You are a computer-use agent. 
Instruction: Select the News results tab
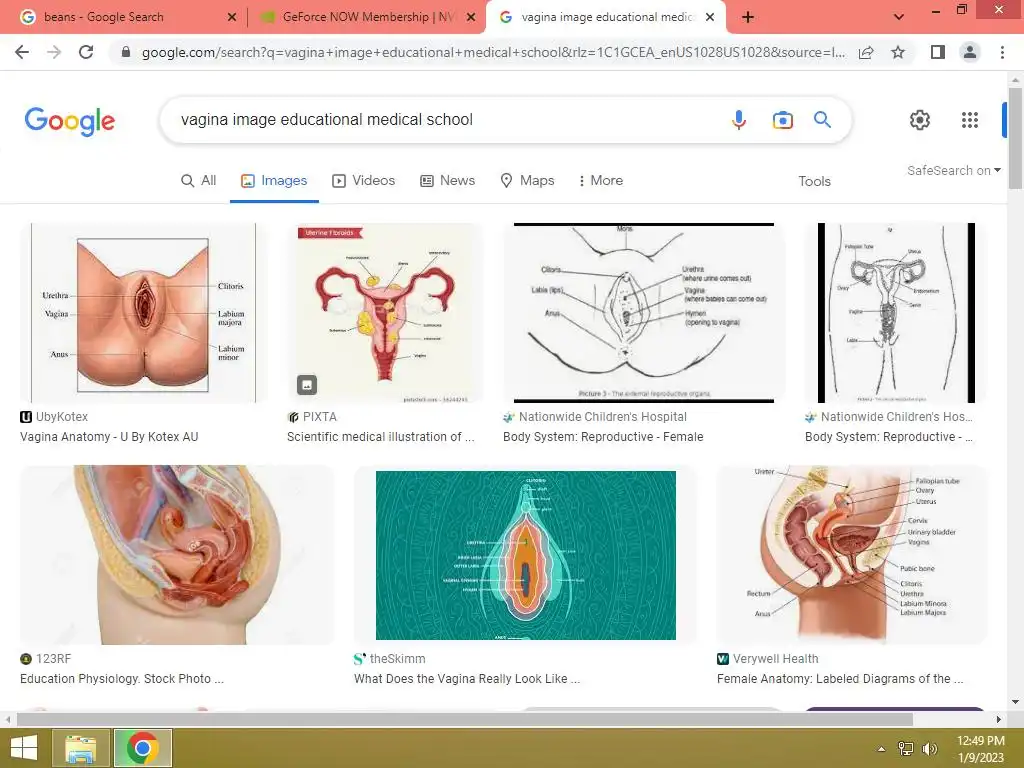click(x=447, y=180)
